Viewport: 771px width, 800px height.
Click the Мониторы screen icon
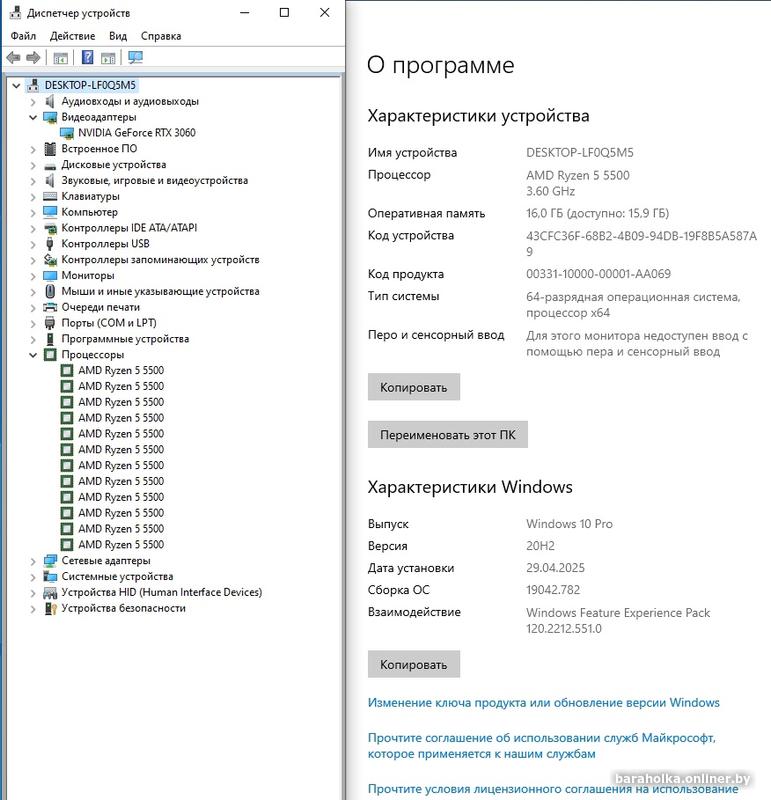(x=50, y=276)
